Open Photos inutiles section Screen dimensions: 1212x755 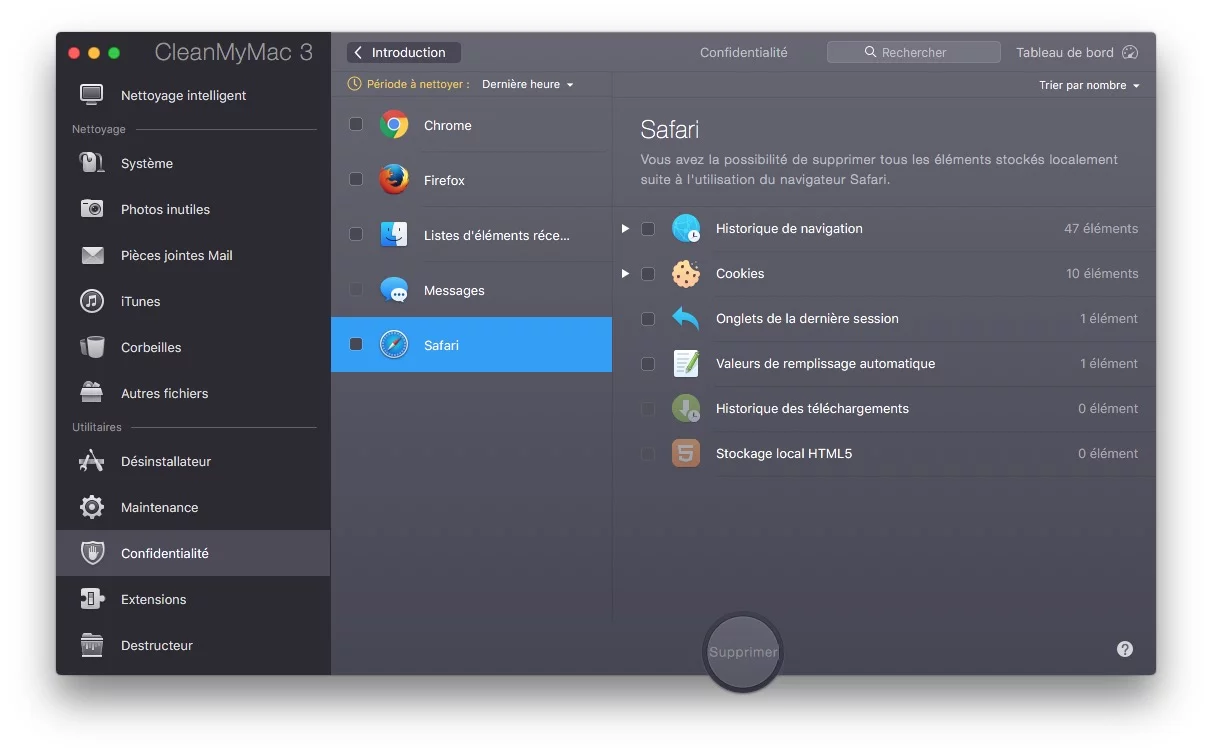click(193, 209)
